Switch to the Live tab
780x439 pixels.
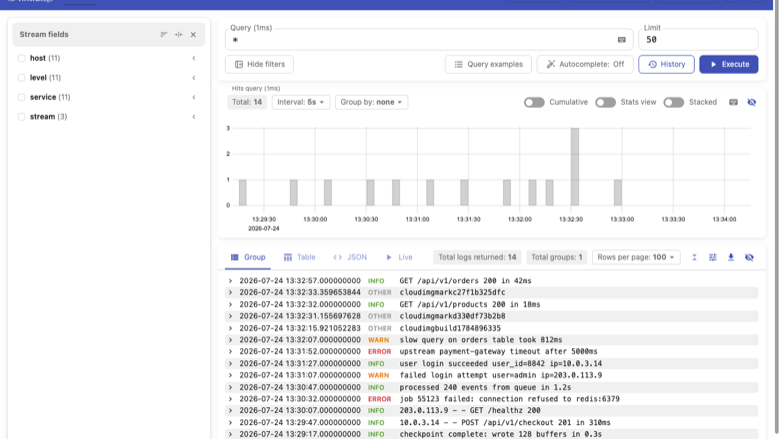pyautogui.click(x=399, y=257)
